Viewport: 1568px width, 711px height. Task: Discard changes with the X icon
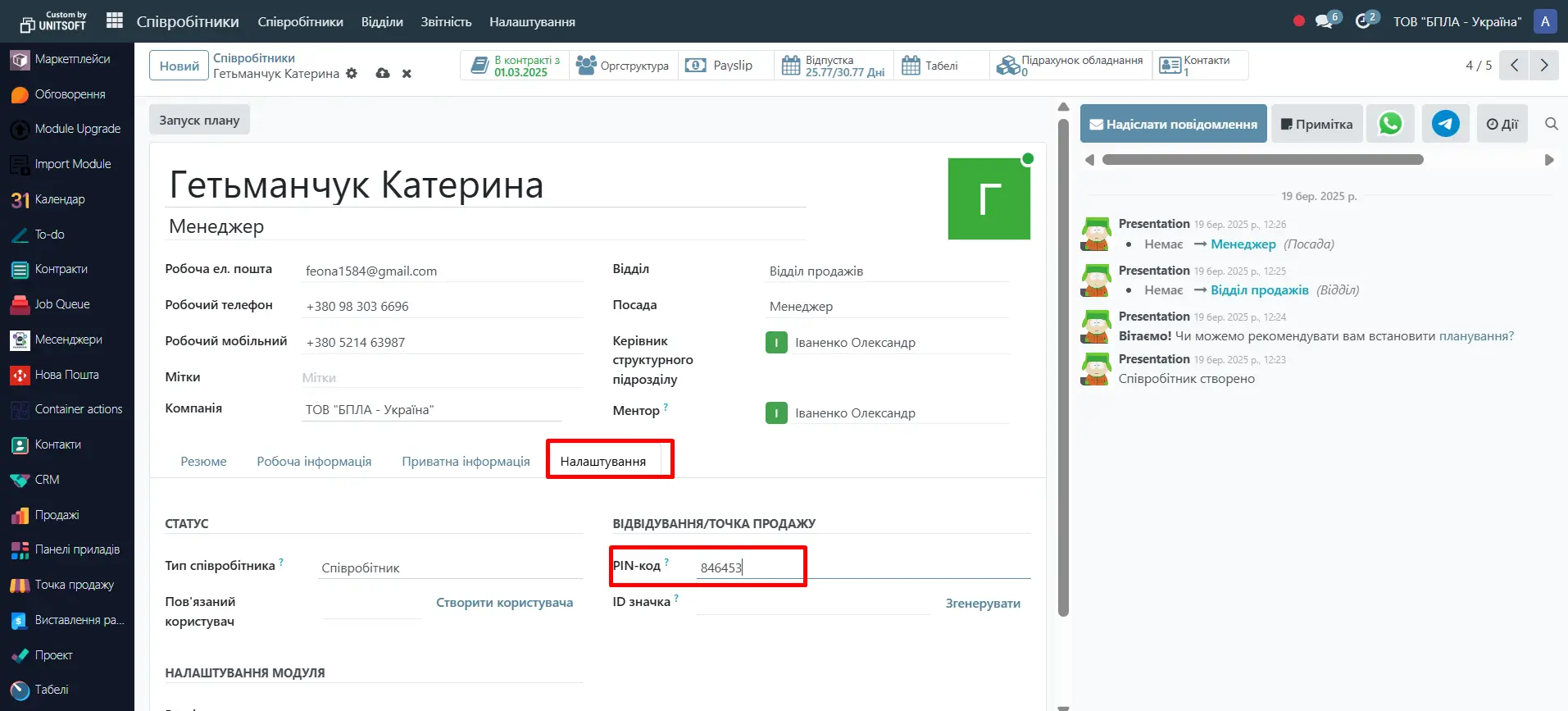click(407, 74)
